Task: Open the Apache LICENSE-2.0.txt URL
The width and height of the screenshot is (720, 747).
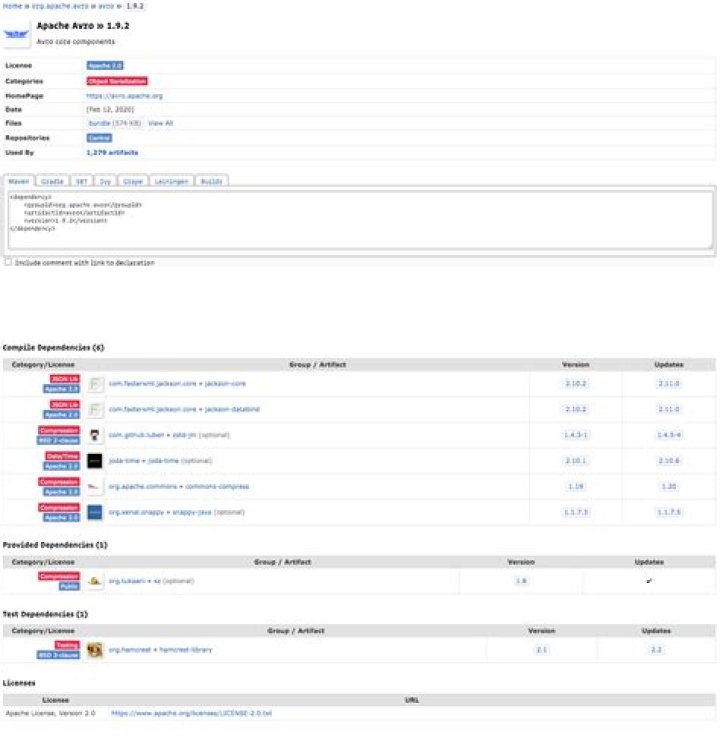Action: point(191,714)
